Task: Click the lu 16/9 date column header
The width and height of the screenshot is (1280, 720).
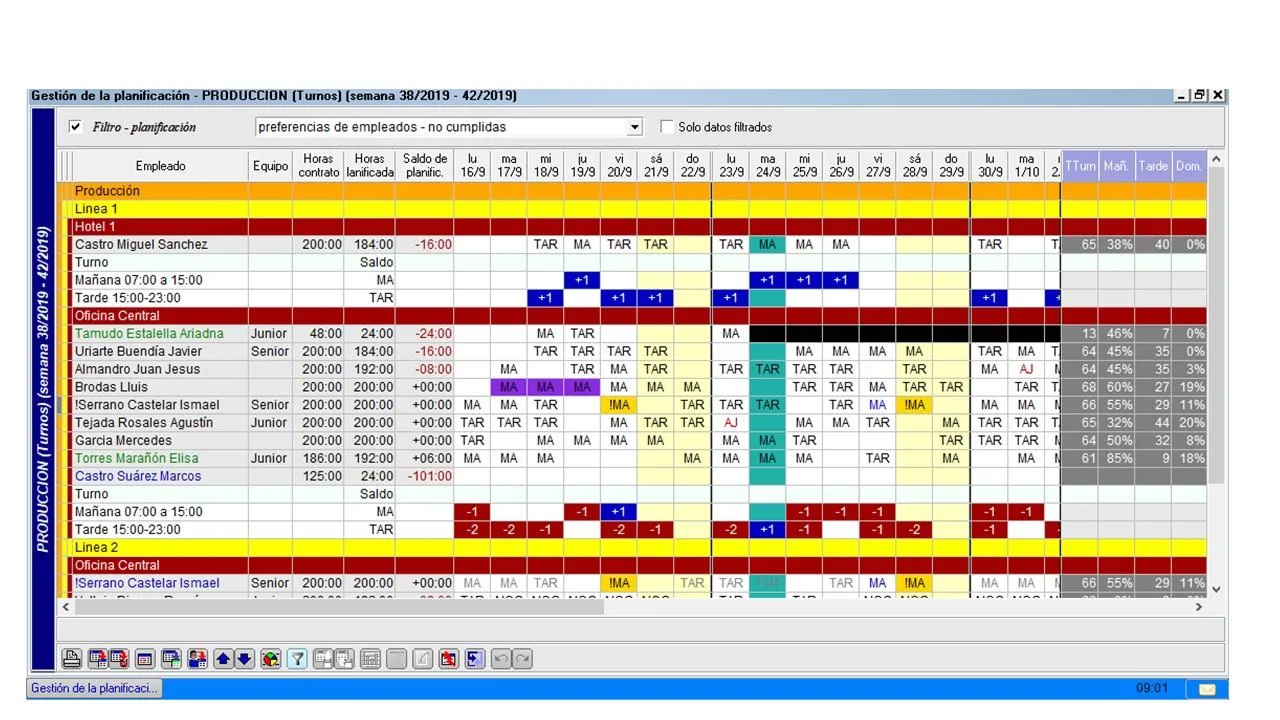Action: [472, 166]
